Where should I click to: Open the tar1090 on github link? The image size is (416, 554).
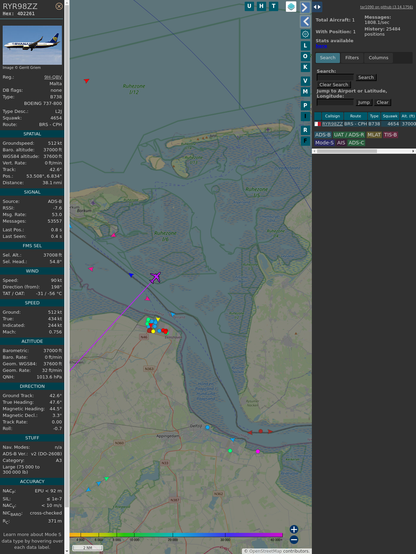386,7
